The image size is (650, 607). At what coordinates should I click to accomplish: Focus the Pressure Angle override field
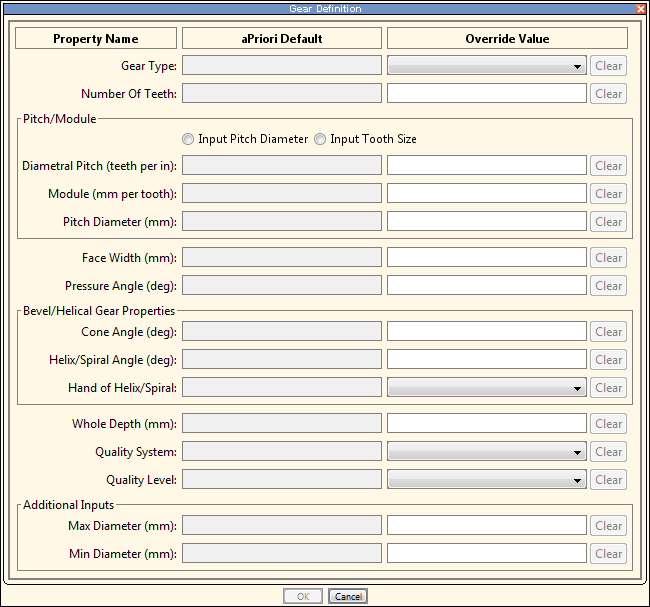[486, 286]
